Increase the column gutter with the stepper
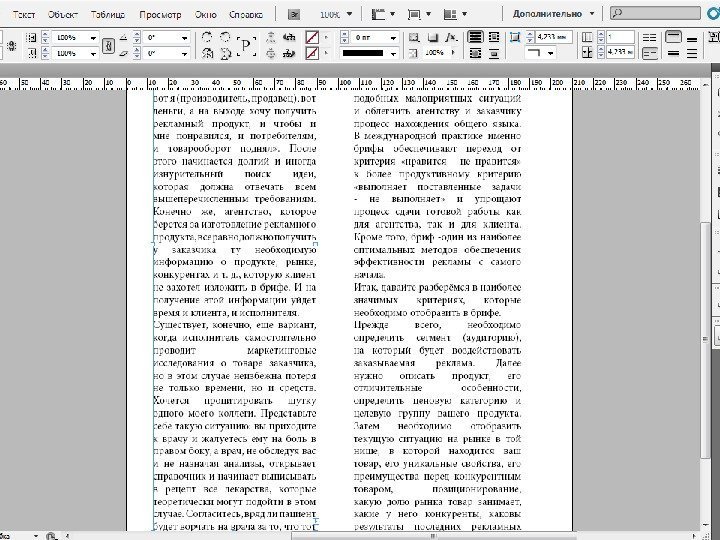 coord(601,50)
